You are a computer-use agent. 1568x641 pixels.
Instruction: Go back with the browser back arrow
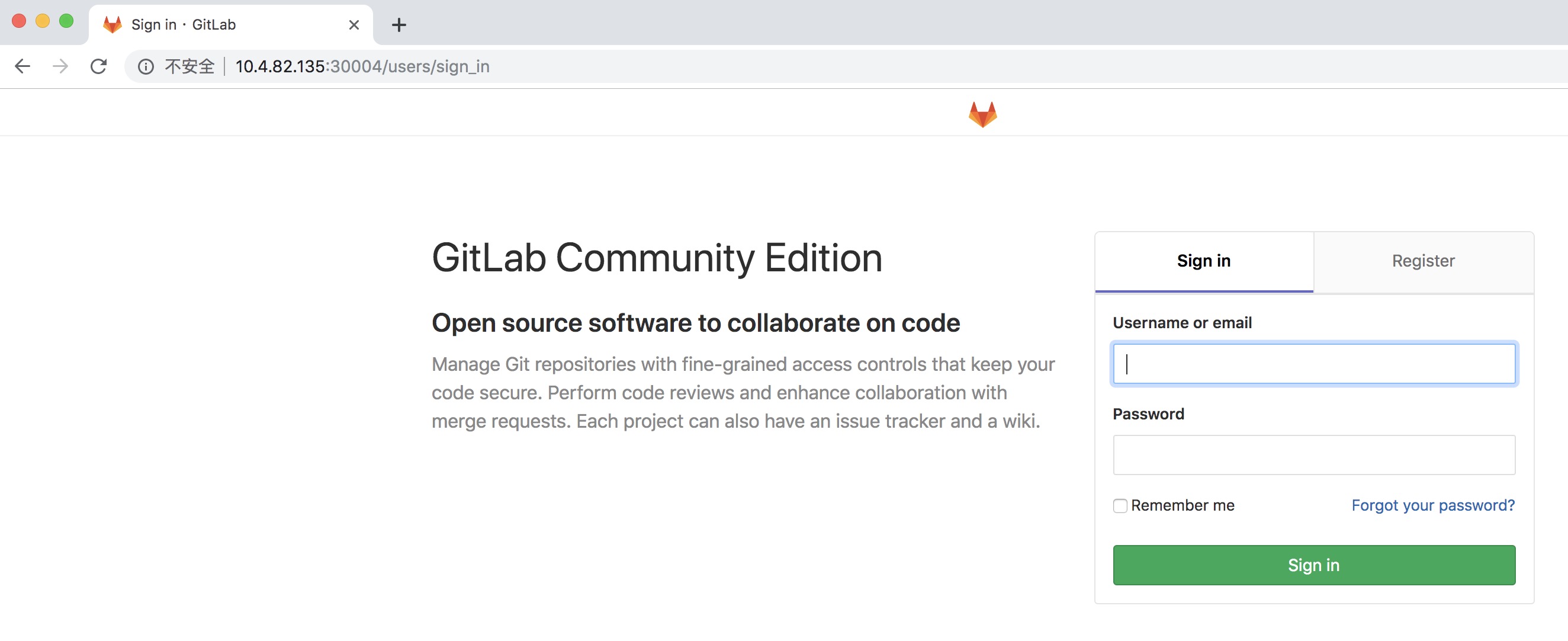click(x=23, y=66)
